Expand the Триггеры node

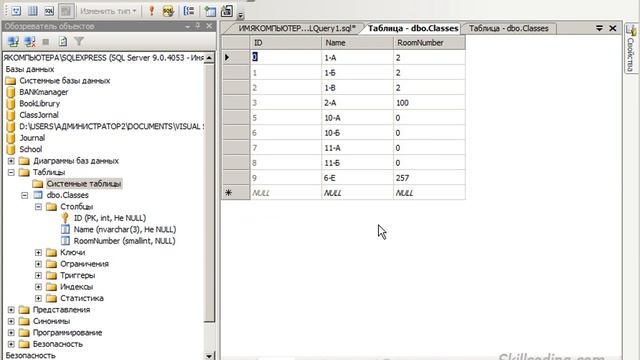click(38, 275)
